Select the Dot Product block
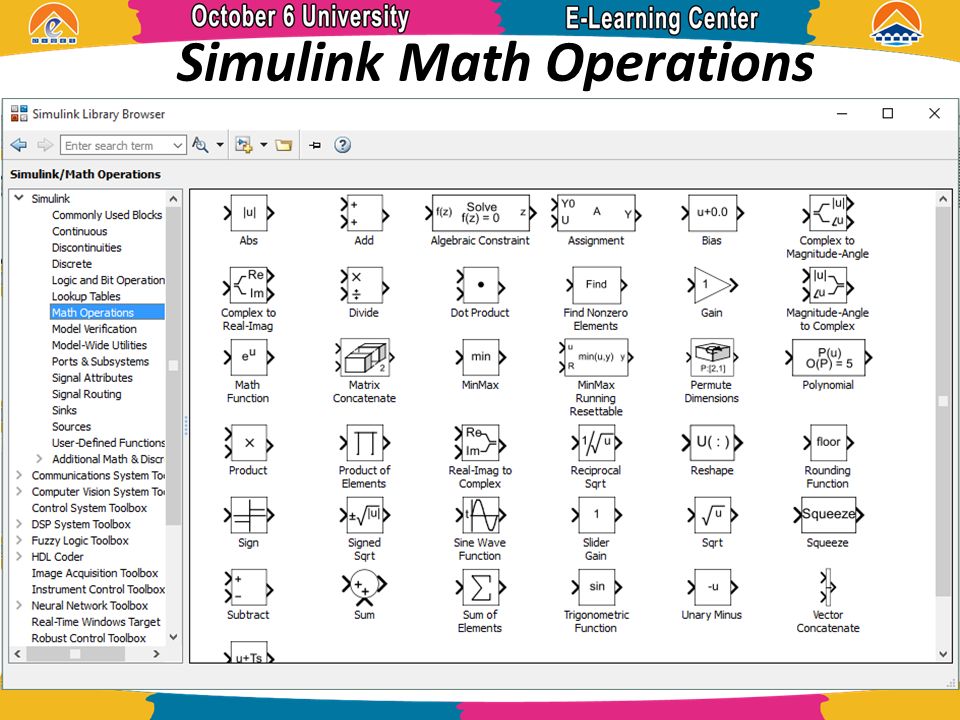Image resolution: width=960 pixels, height=720 pixels. tap(481, 285)
